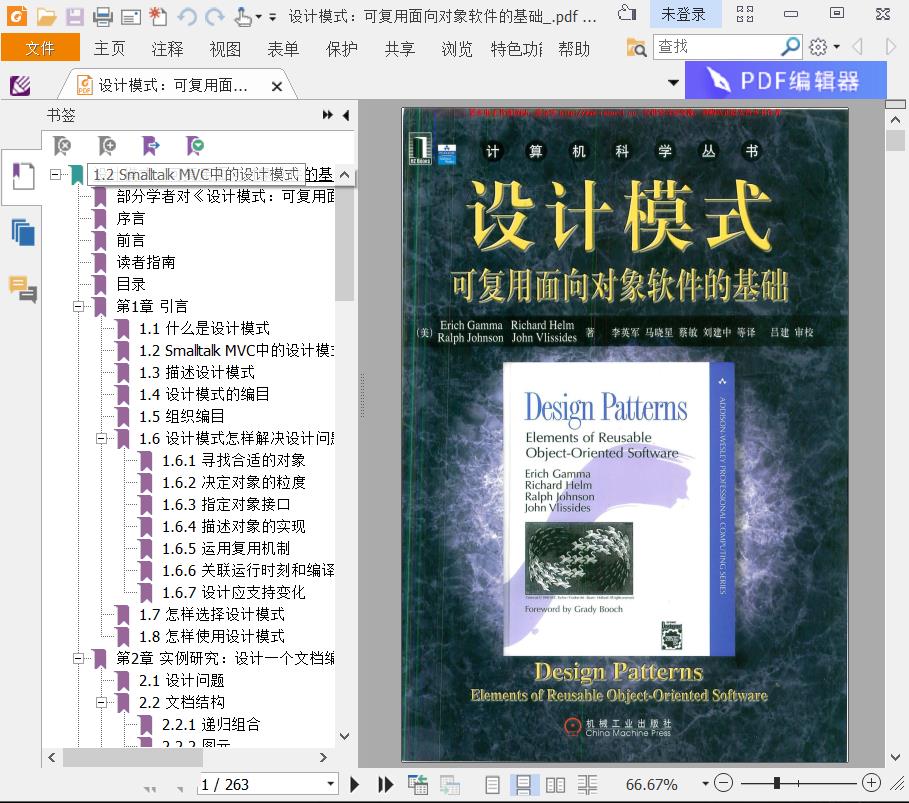Click the Undo arrow icon
The height and width of the screenshot is (803, 909).
187,16
